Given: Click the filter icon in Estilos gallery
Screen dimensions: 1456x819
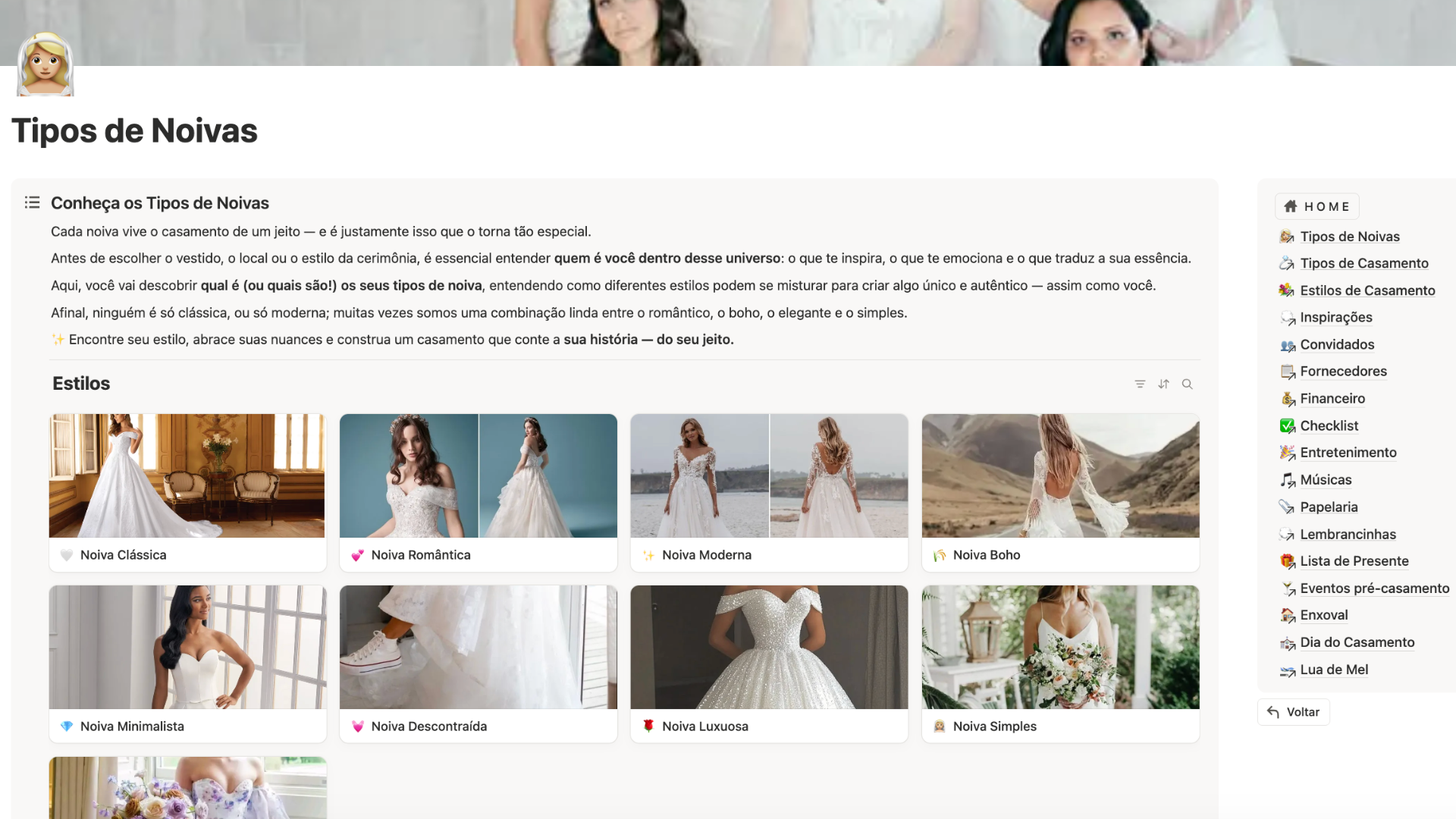Looking at the screenshot, I should (x=1140, y=384).
